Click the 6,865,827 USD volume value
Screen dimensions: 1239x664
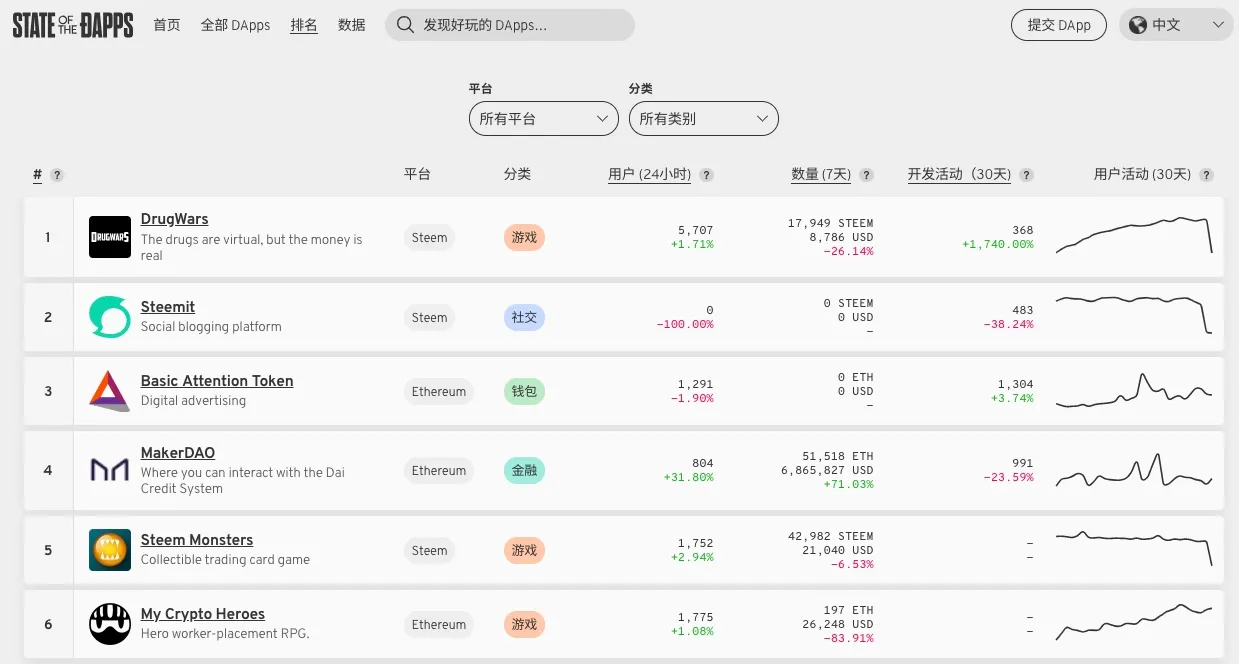(x=827, y=470)
